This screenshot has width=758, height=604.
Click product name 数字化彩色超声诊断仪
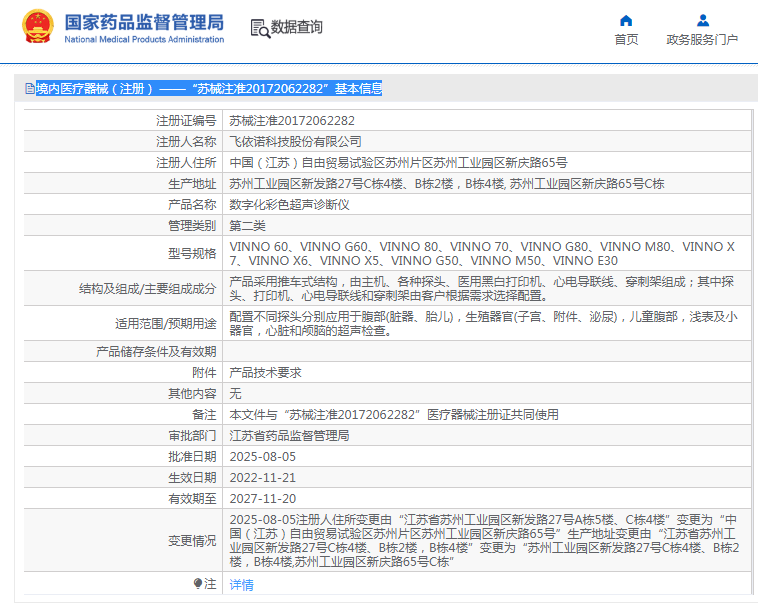tap(289, 205)
